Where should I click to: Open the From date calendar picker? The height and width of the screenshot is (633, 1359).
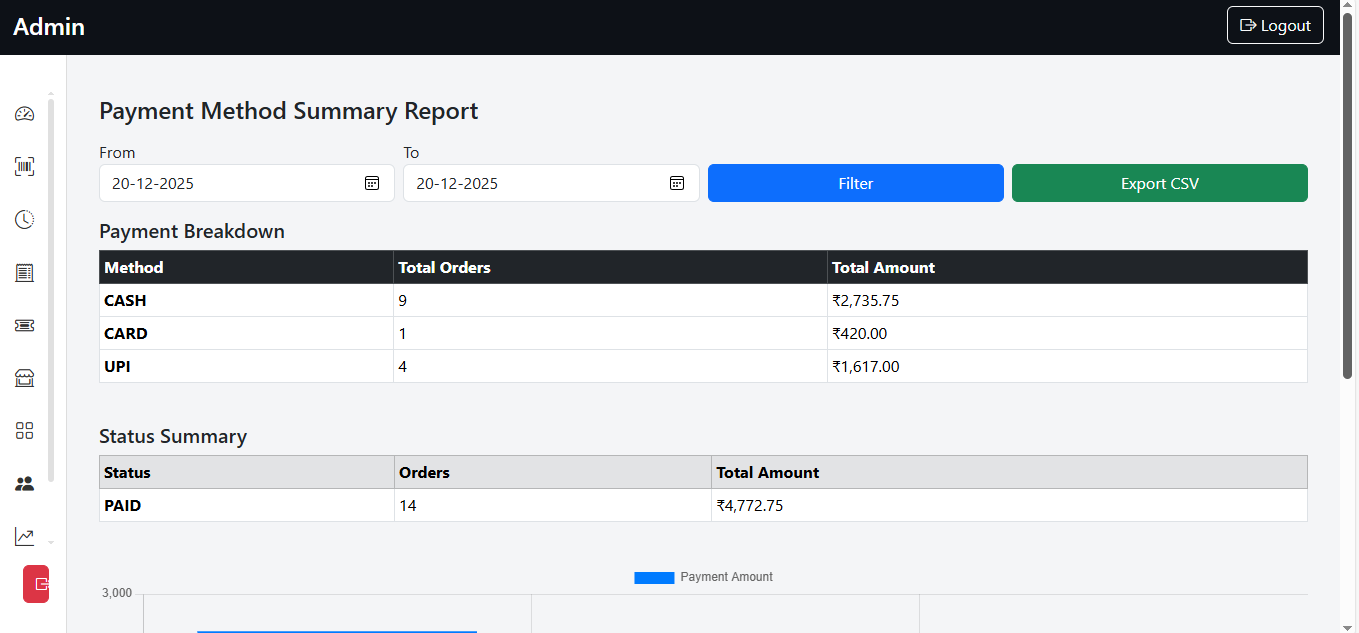[371, 183]
